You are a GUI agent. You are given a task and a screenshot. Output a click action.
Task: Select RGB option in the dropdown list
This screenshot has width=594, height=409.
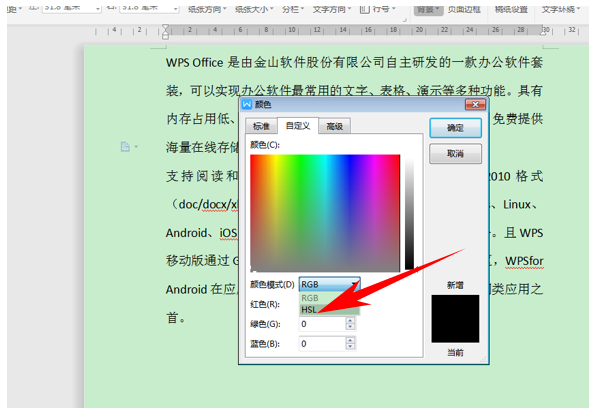(330, 298)
